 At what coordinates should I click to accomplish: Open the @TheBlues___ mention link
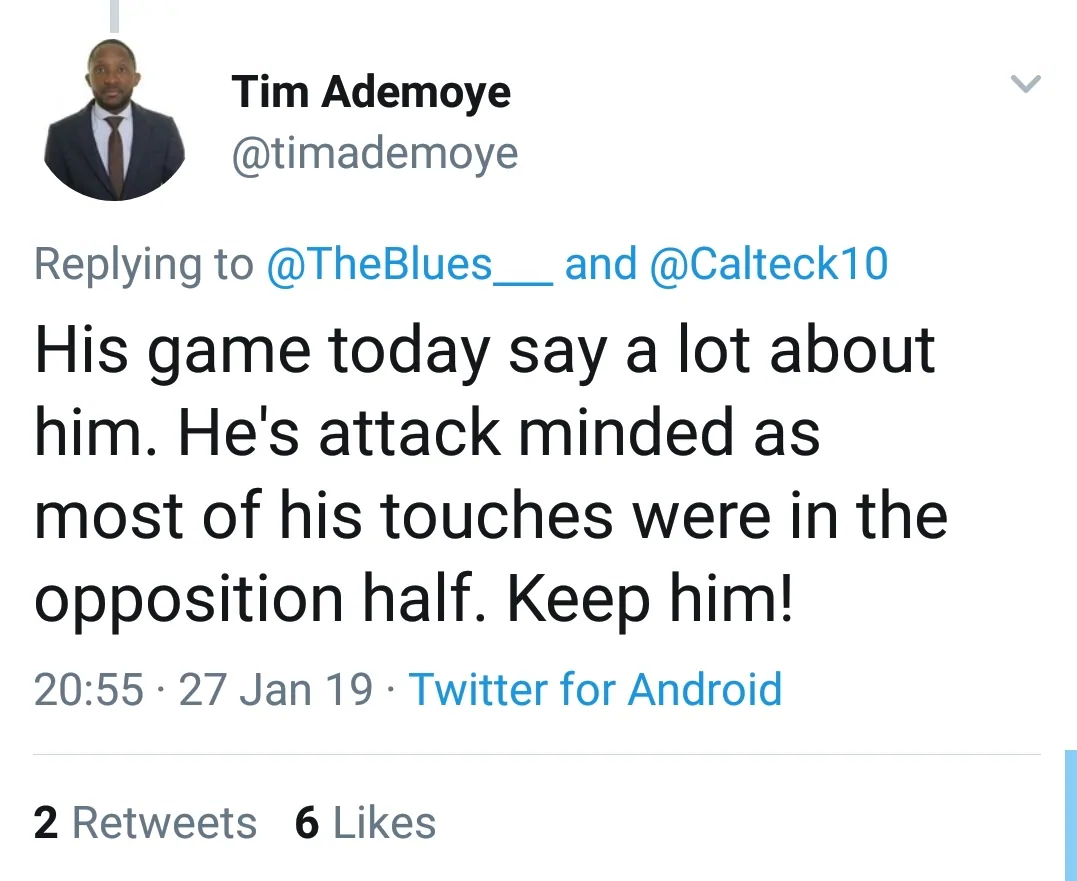point(409,264)
